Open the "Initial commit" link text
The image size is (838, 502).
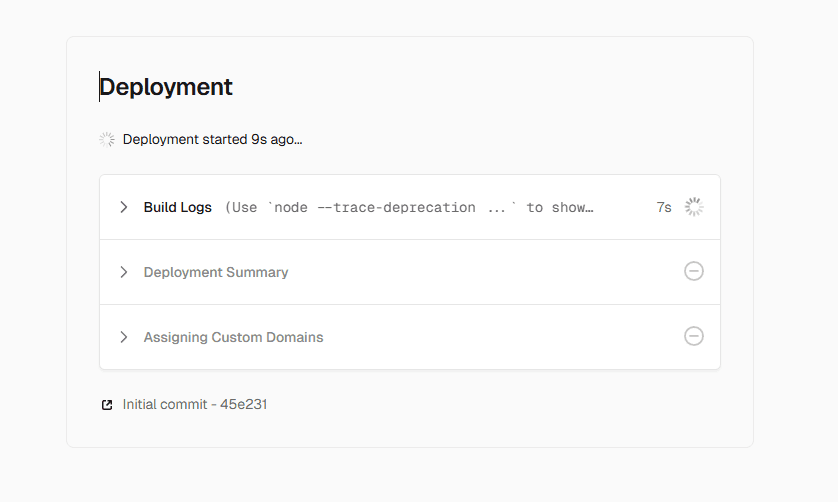(x=161, y=405)
